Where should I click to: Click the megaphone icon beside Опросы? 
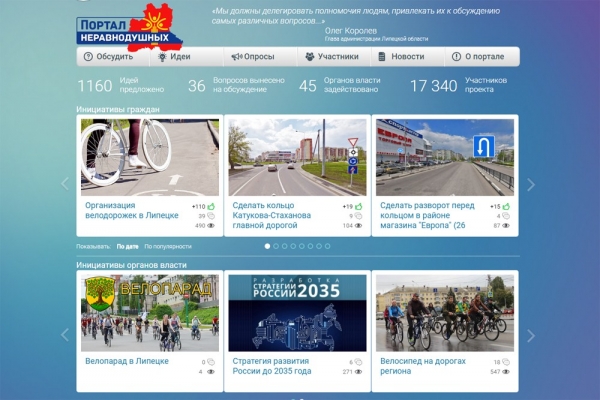(x=236, y=57)
